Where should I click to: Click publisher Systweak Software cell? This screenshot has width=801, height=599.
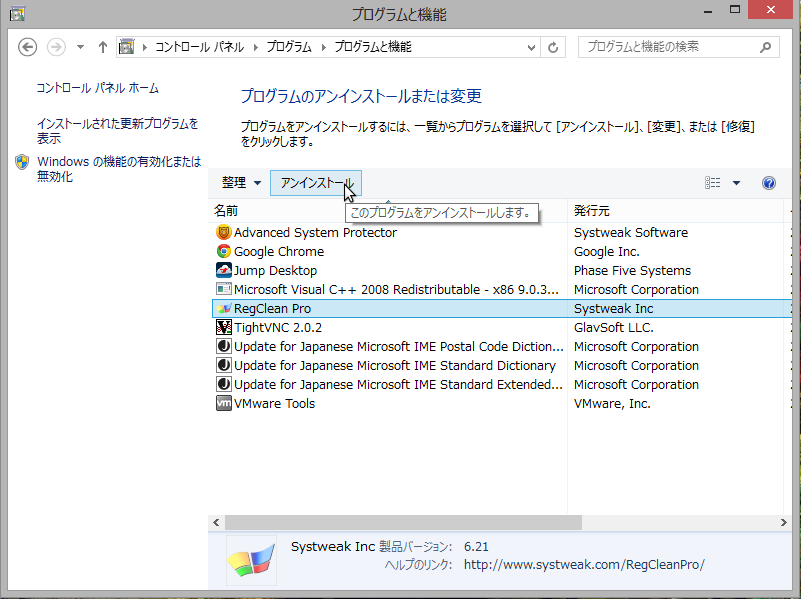630,233
